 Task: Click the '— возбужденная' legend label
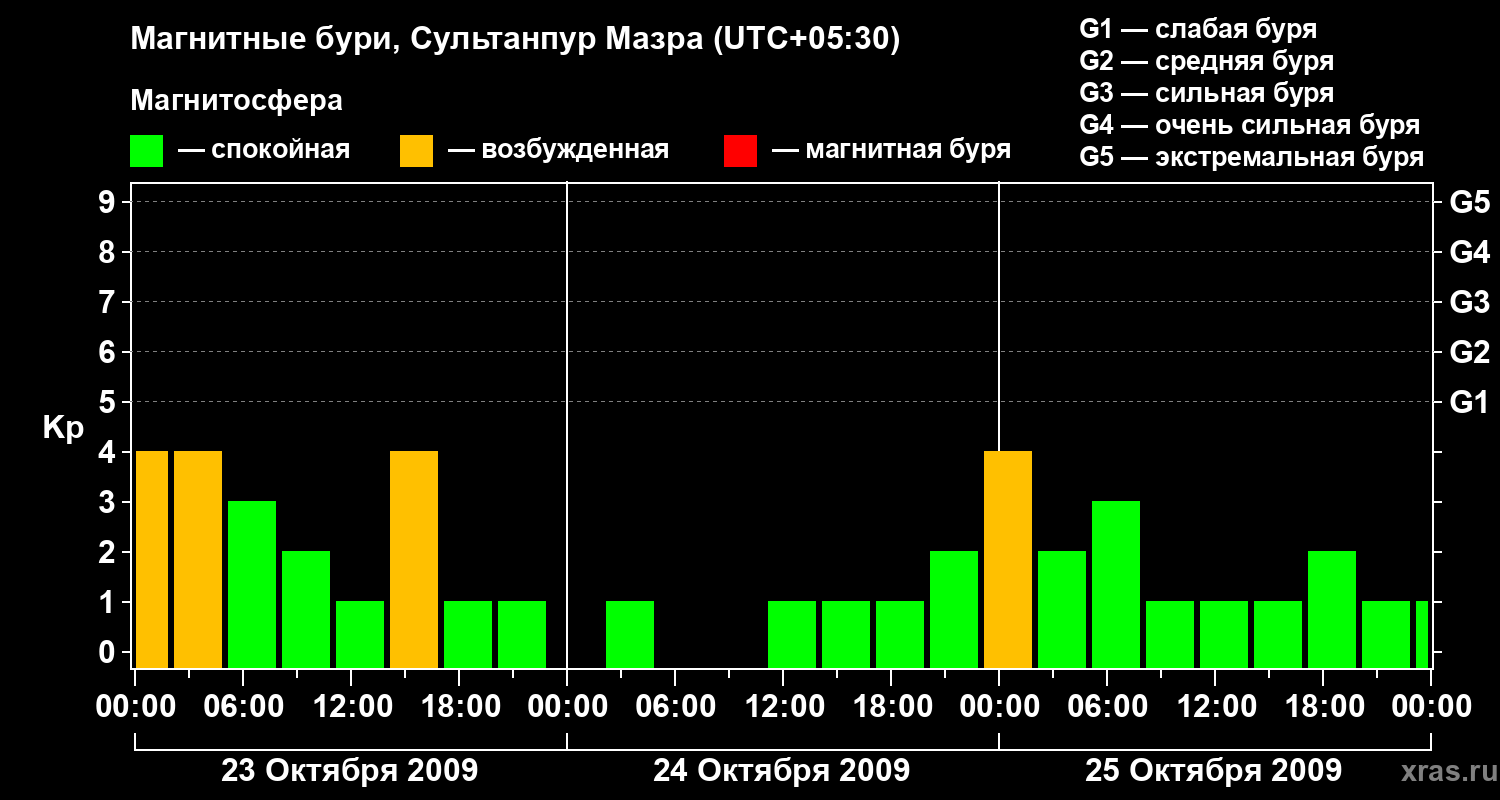[558, 151]
